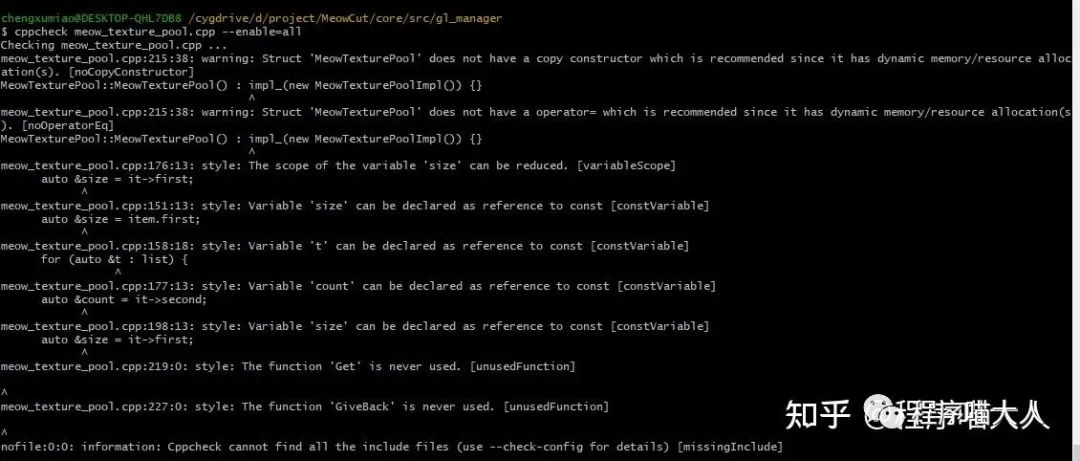The height and width of the screenshot is (461, 1080).
Task: Click the "for (auto &t : list) {" code line
Action: point(114,259)
